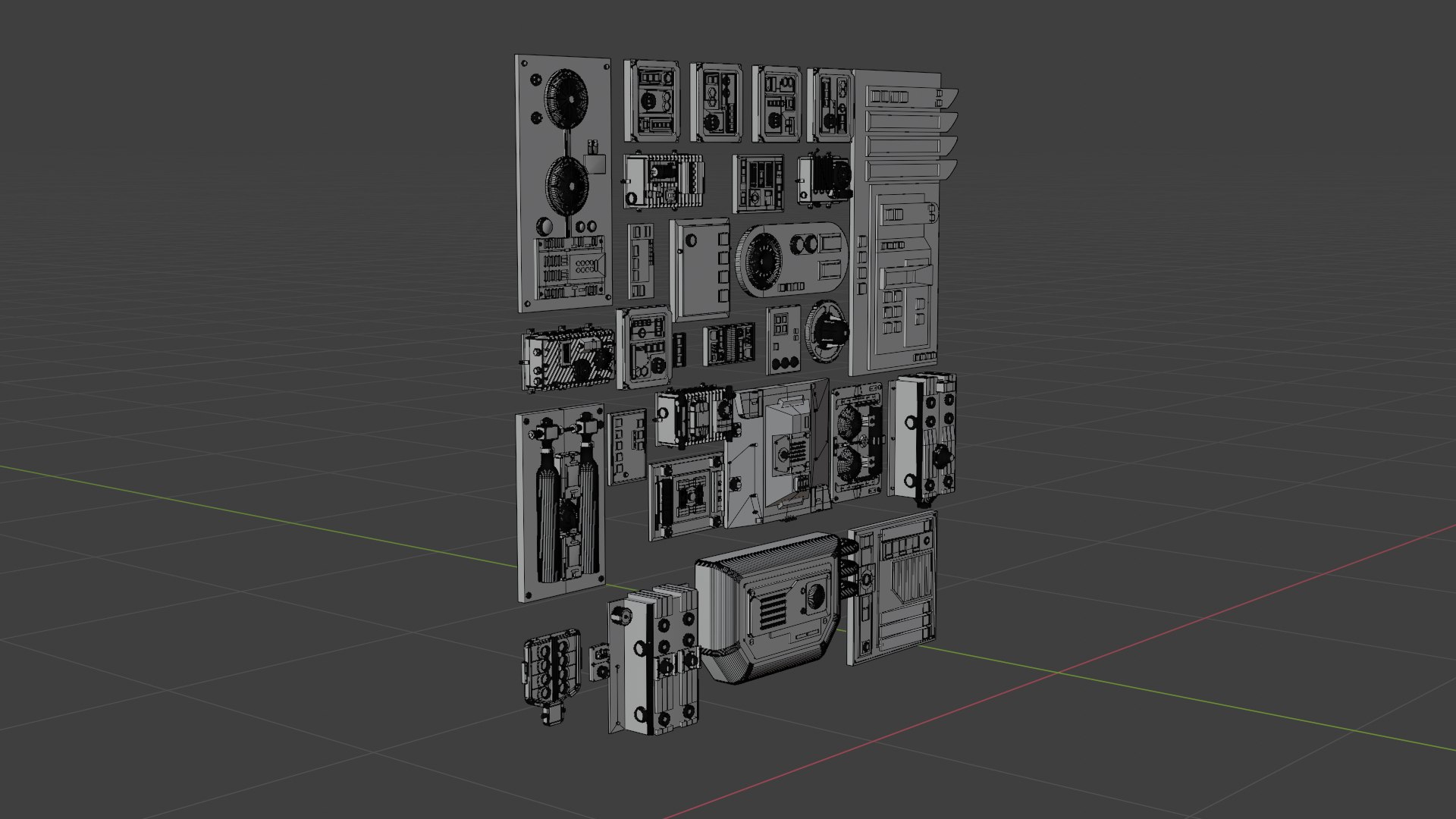The height and width of the screenshot is (819, 1456).
Task: Select the panel holding two tall gas cylinders
Action: click(x=561, y=501)
